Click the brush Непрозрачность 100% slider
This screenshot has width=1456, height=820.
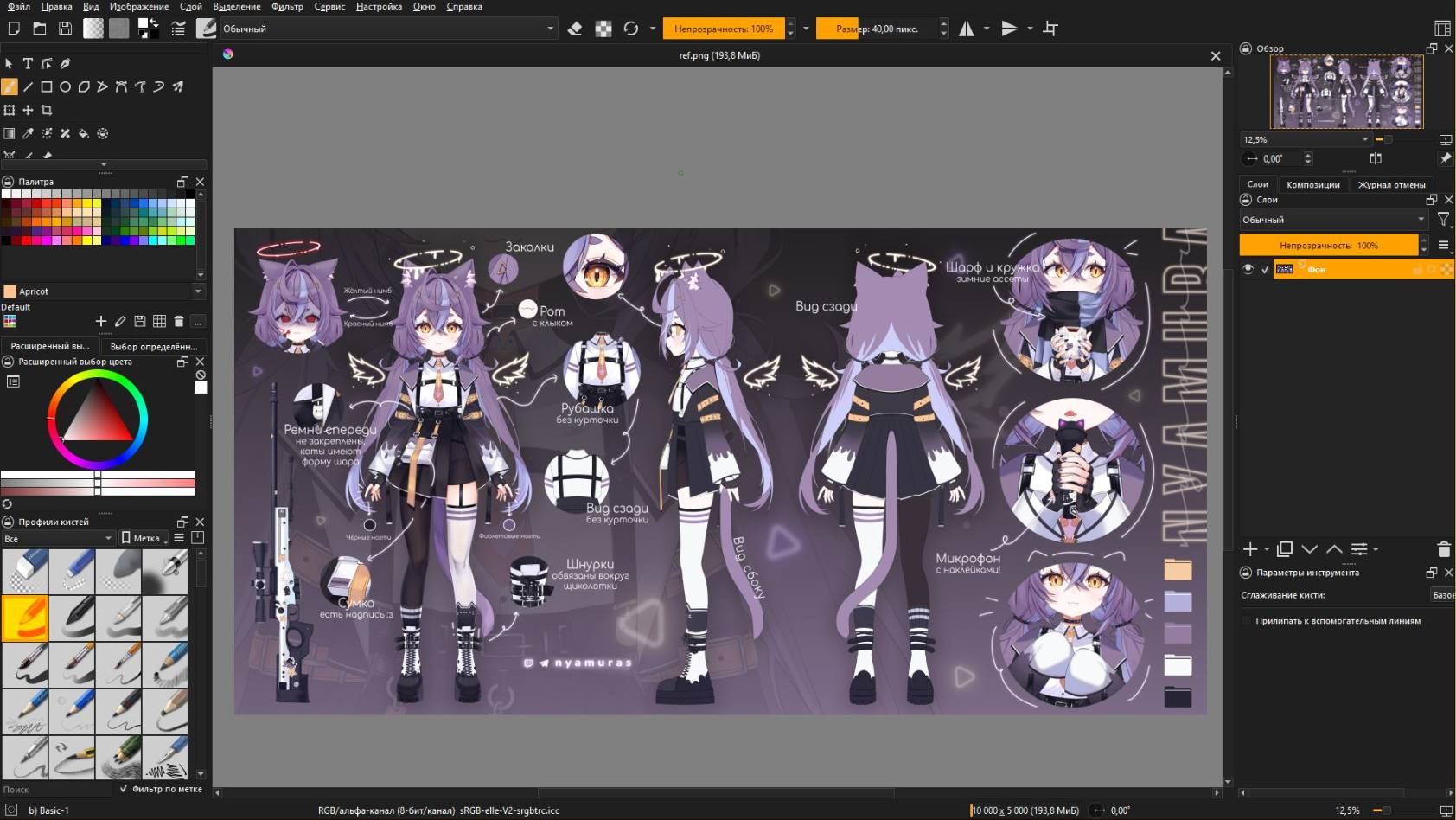point(724,29)
